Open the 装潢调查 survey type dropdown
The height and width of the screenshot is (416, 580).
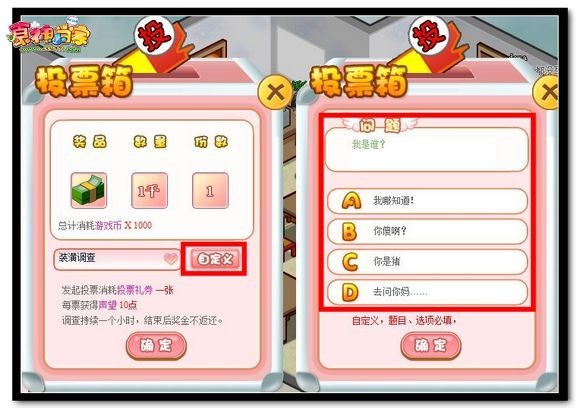click(117, 258)
